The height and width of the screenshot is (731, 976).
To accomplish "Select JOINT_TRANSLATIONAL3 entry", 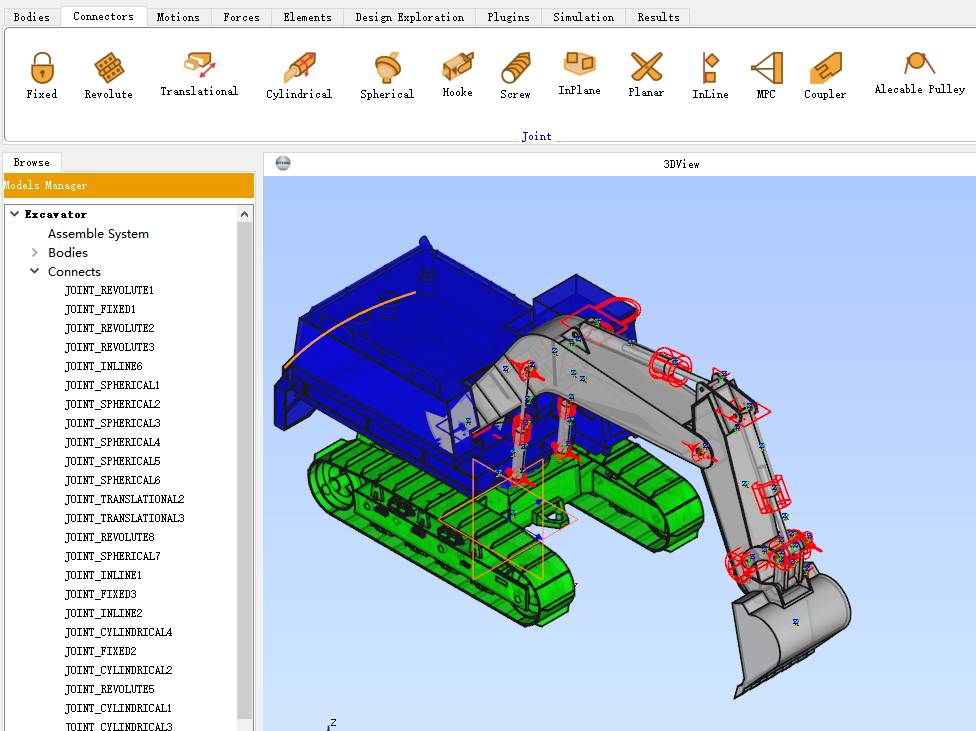I will 124,518.
